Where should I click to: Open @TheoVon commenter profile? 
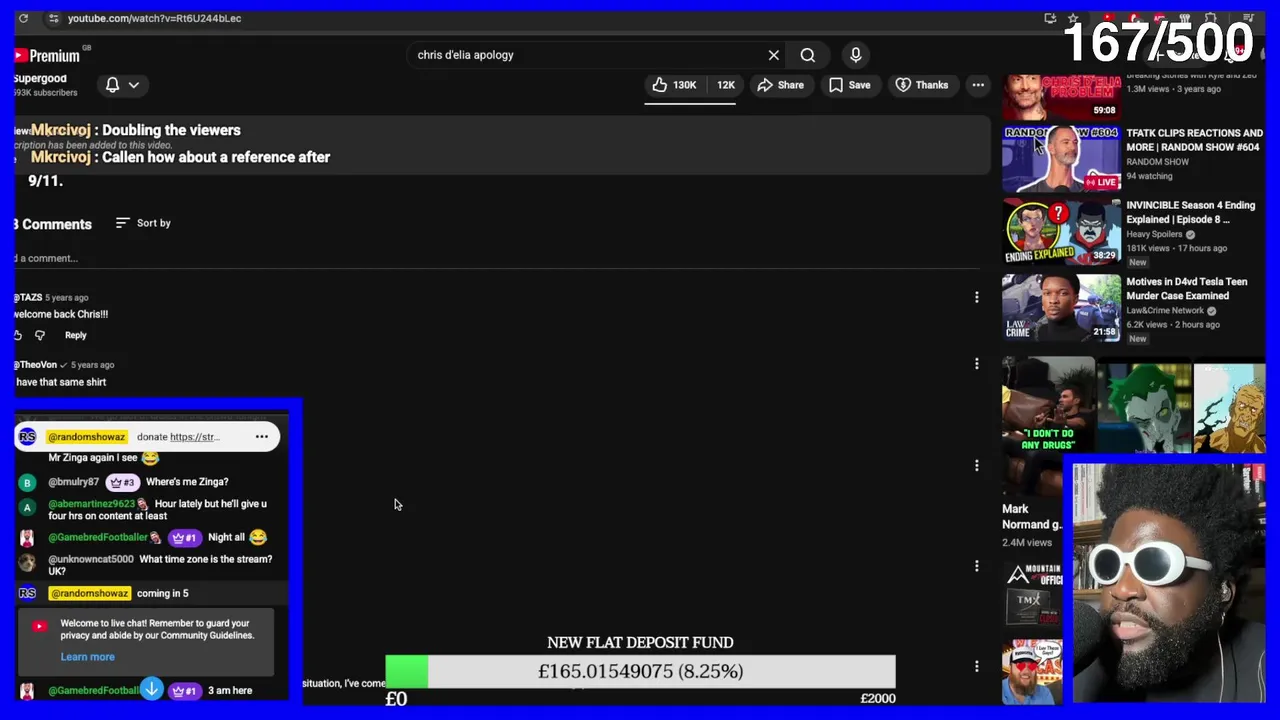click(36, 364)
